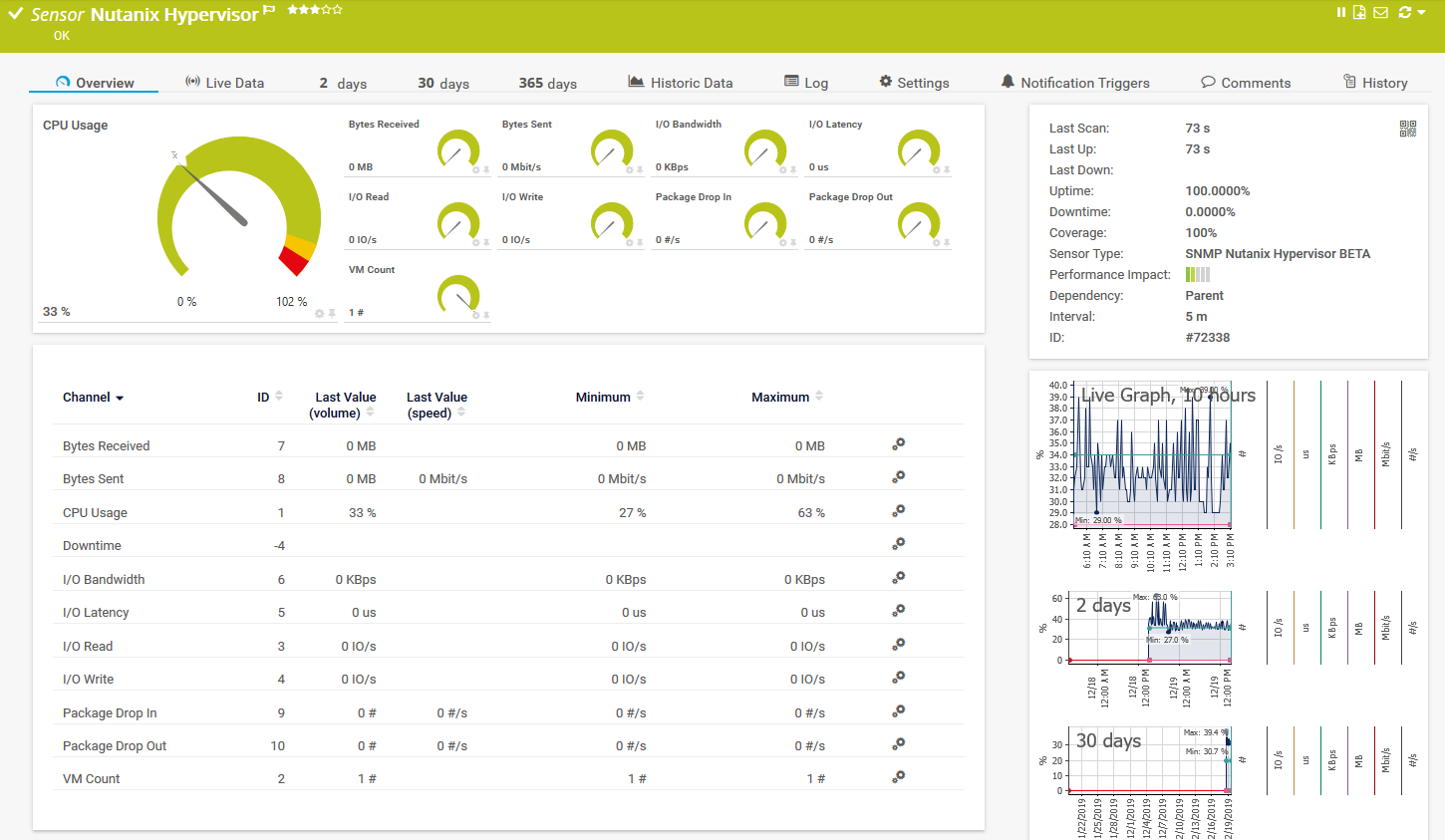The width and height of the screenshot is (1445, 840).
Task: Open the QR code icon
Action: tap(1407, 129)
